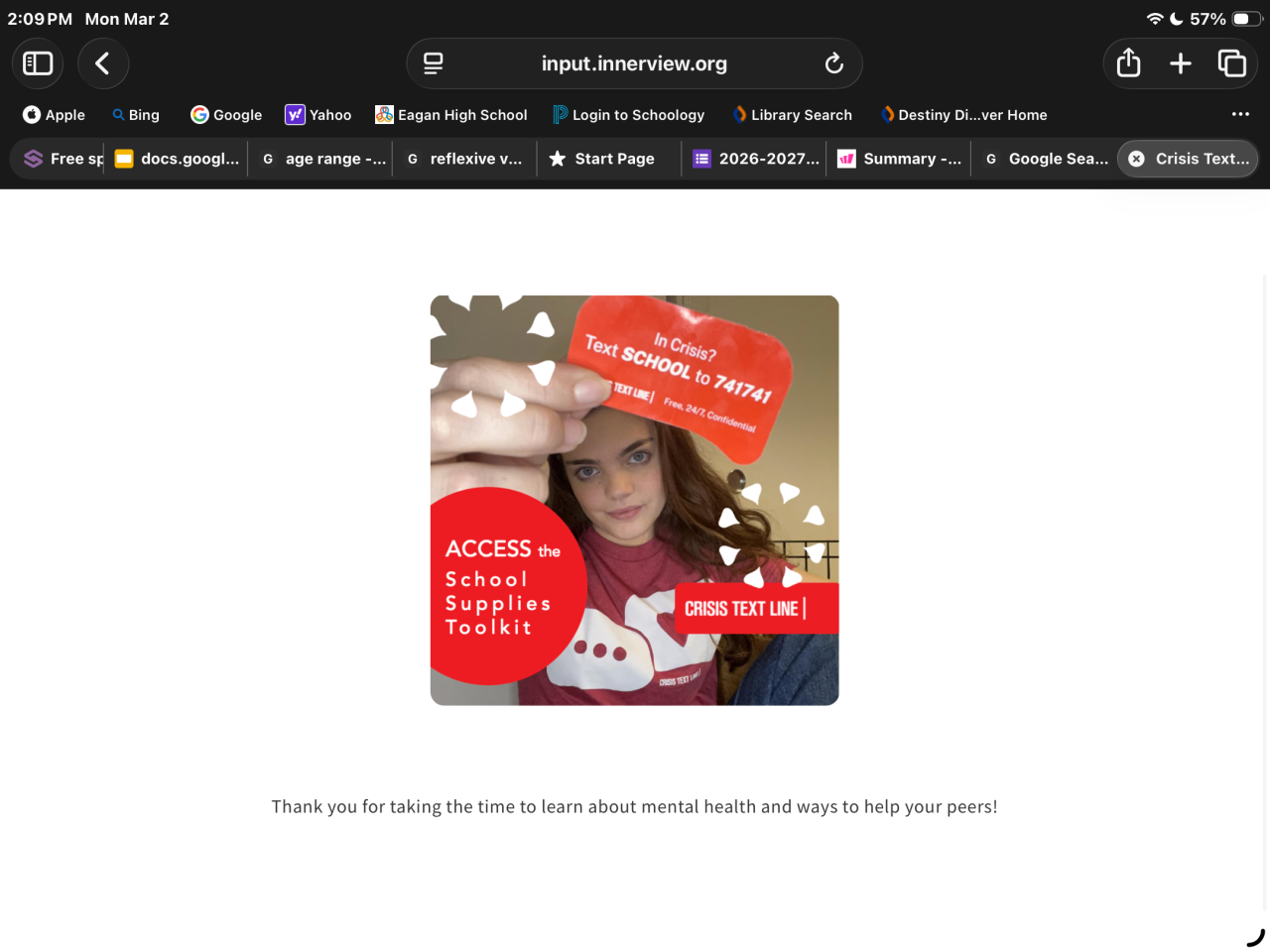Image resolution: width=1270 pixels, height=952 pixels.
Task: Switch to the reflexive v... tab
Action: coord(464,159)
